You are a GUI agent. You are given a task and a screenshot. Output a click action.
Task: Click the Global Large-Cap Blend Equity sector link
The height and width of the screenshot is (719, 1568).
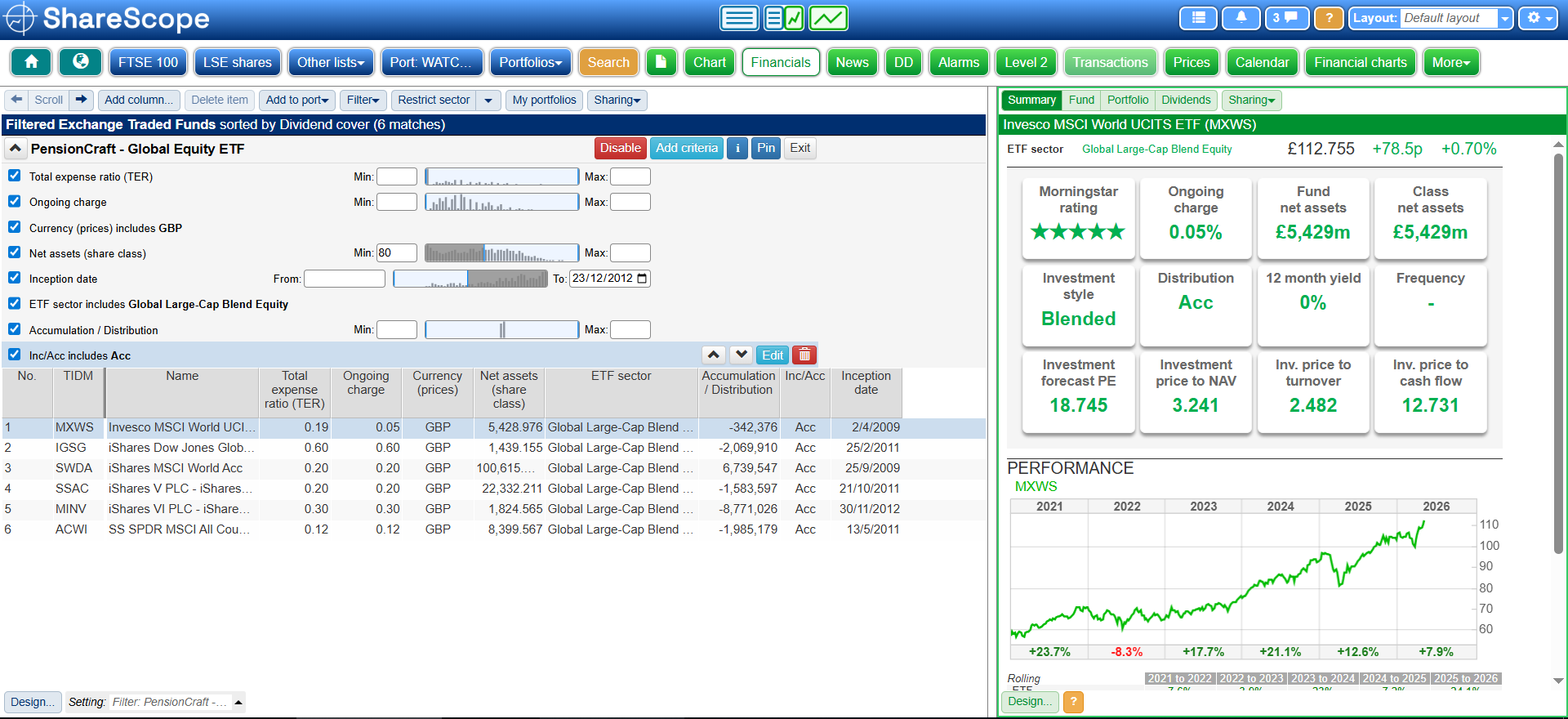point(1157,149)
